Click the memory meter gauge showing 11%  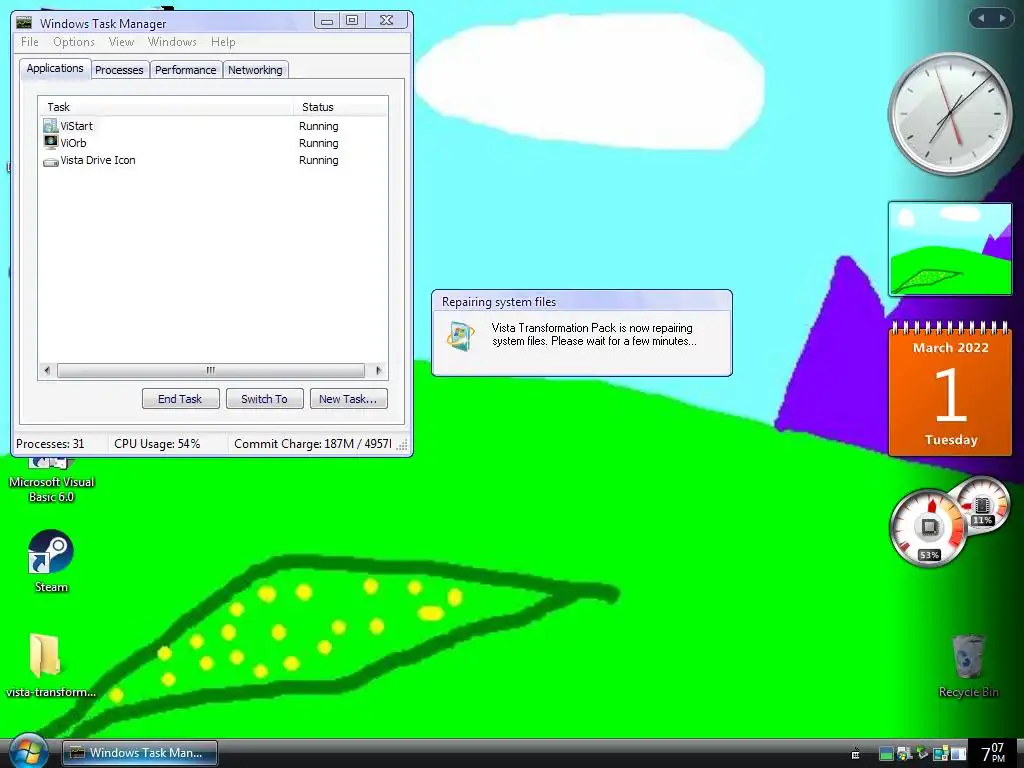[982, 507]
